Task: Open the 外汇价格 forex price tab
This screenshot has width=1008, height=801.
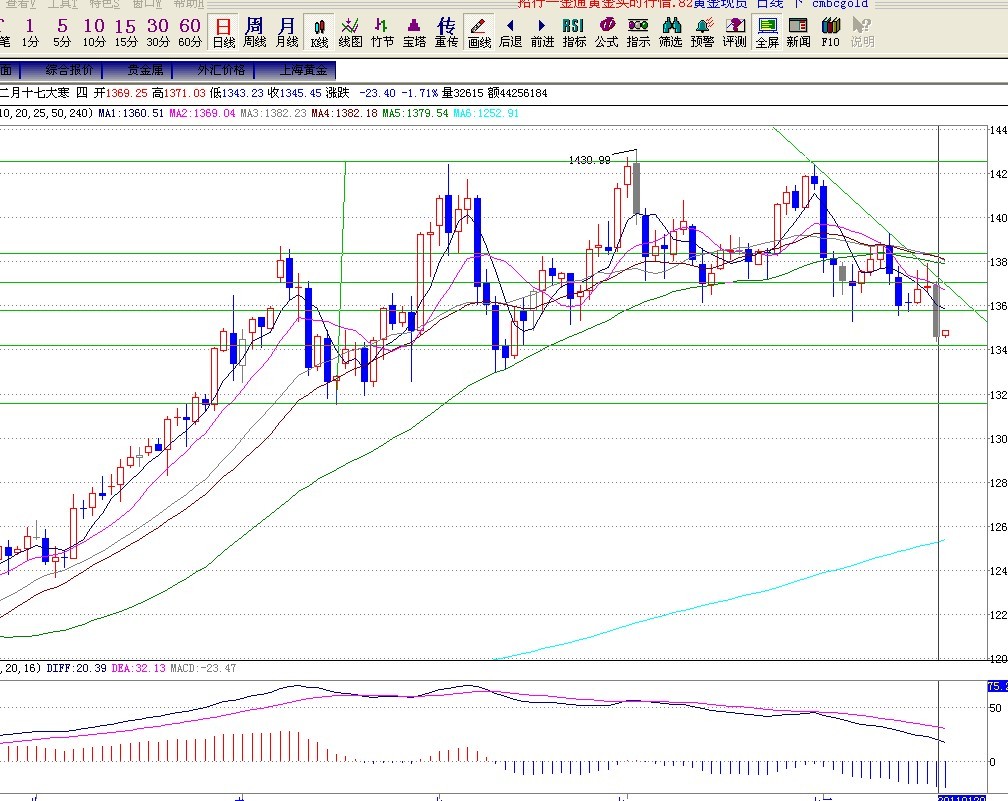Action: tap(217, 70)
